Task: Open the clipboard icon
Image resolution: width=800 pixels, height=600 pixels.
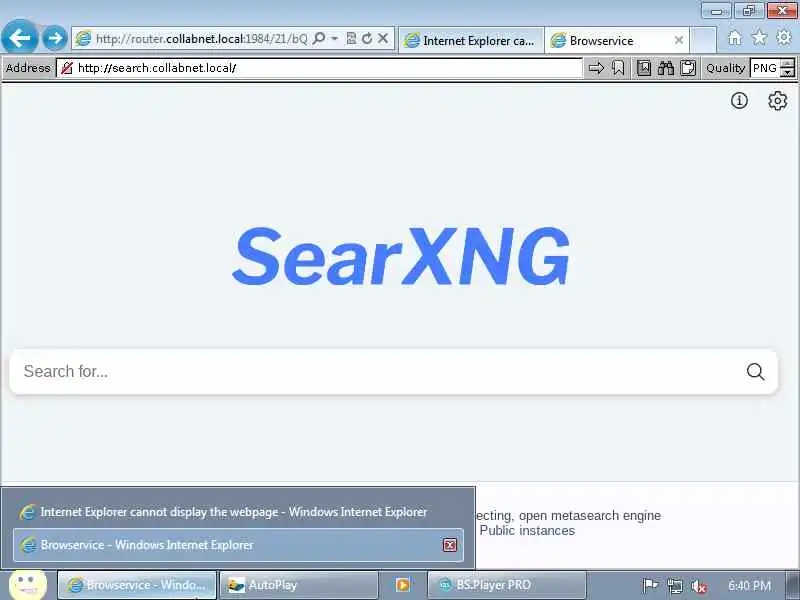Action: point(688,68)
